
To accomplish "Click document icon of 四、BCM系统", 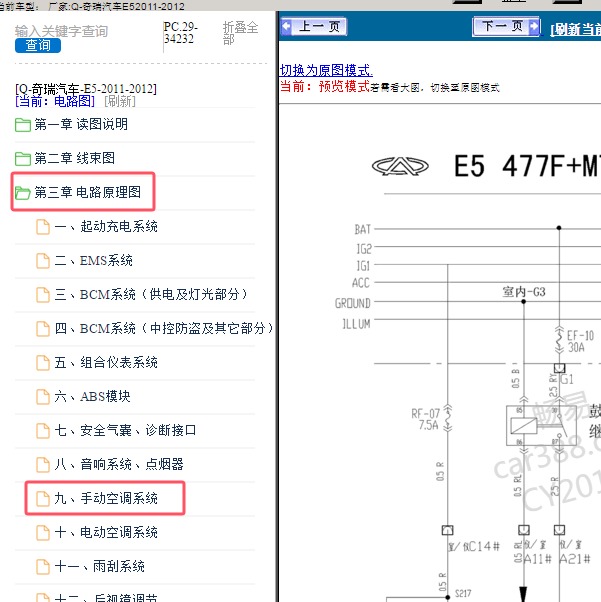I will tap(43, 328).
